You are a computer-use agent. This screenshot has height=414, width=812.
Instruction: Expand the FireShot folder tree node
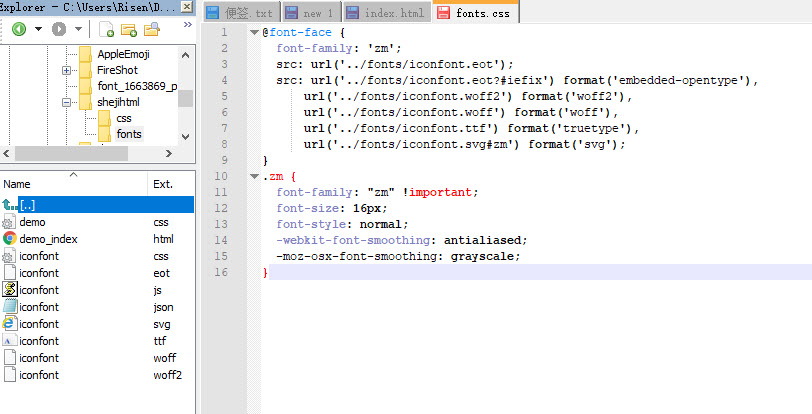click(66, 70)
